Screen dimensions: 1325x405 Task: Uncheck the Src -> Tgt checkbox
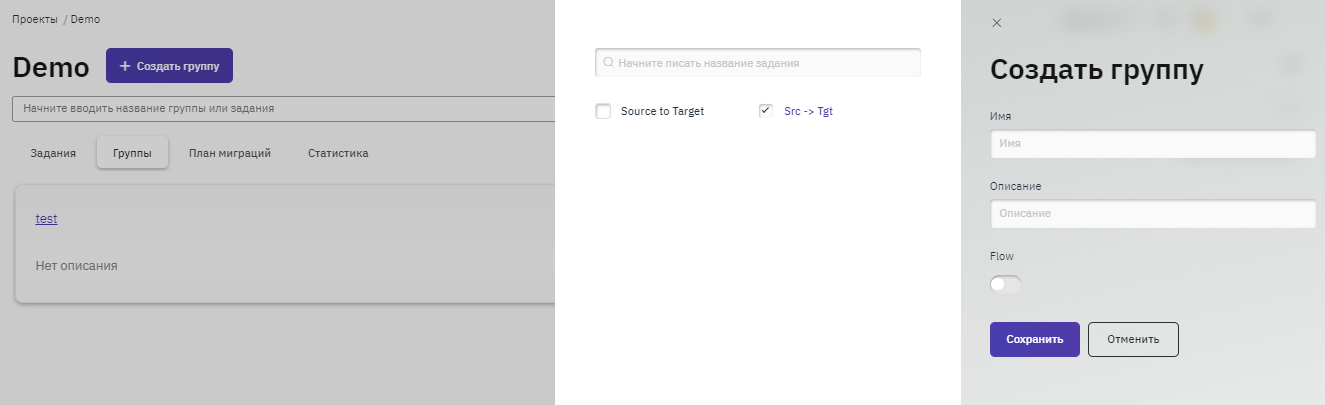766,111
